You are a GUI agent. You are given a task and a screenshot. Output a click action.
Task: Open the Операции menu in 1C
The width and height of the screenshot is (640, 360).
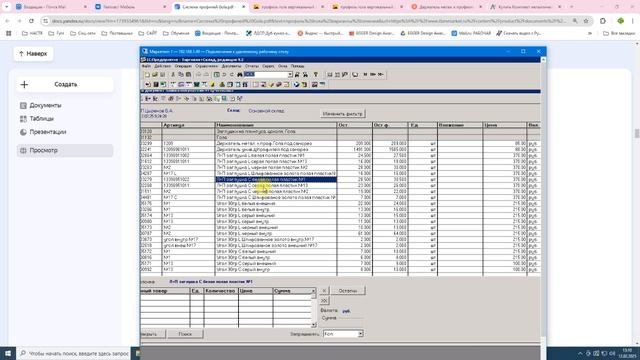(183, 66)
